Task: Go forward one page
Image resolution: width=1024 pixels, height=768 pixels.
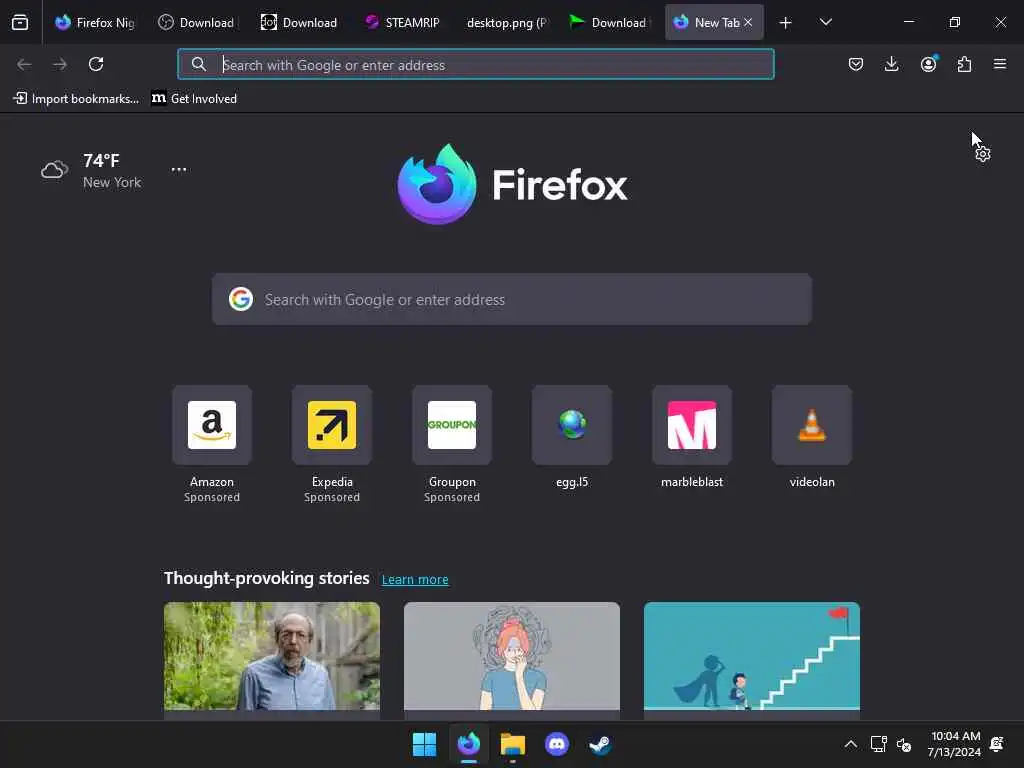Action: coord(60,64)
